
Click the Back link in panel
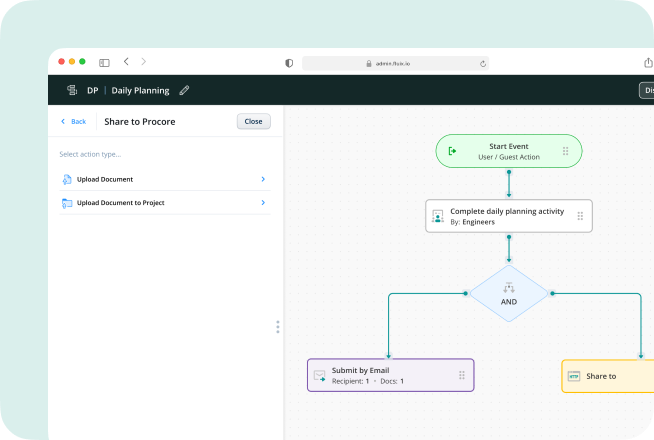tap(73, 121)
